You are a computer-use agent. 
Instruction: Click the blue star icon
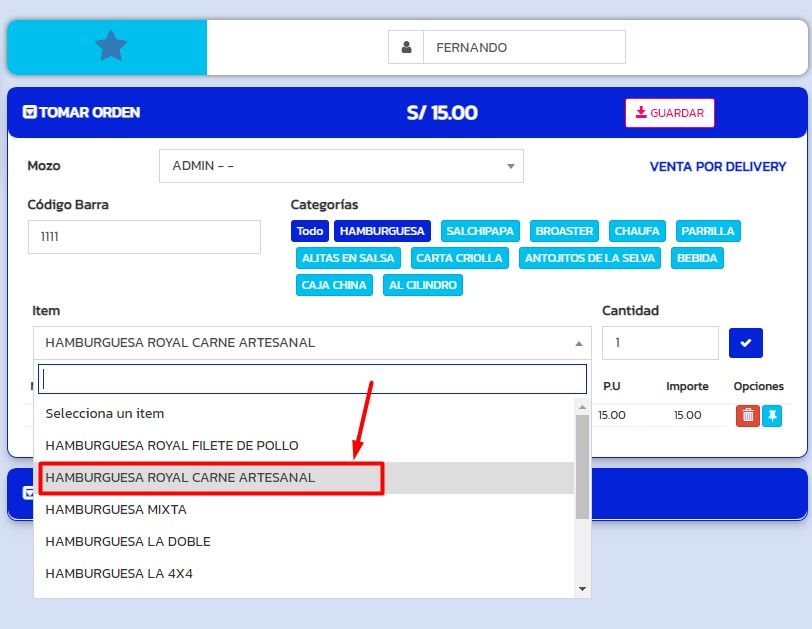(x=110, y=46)
